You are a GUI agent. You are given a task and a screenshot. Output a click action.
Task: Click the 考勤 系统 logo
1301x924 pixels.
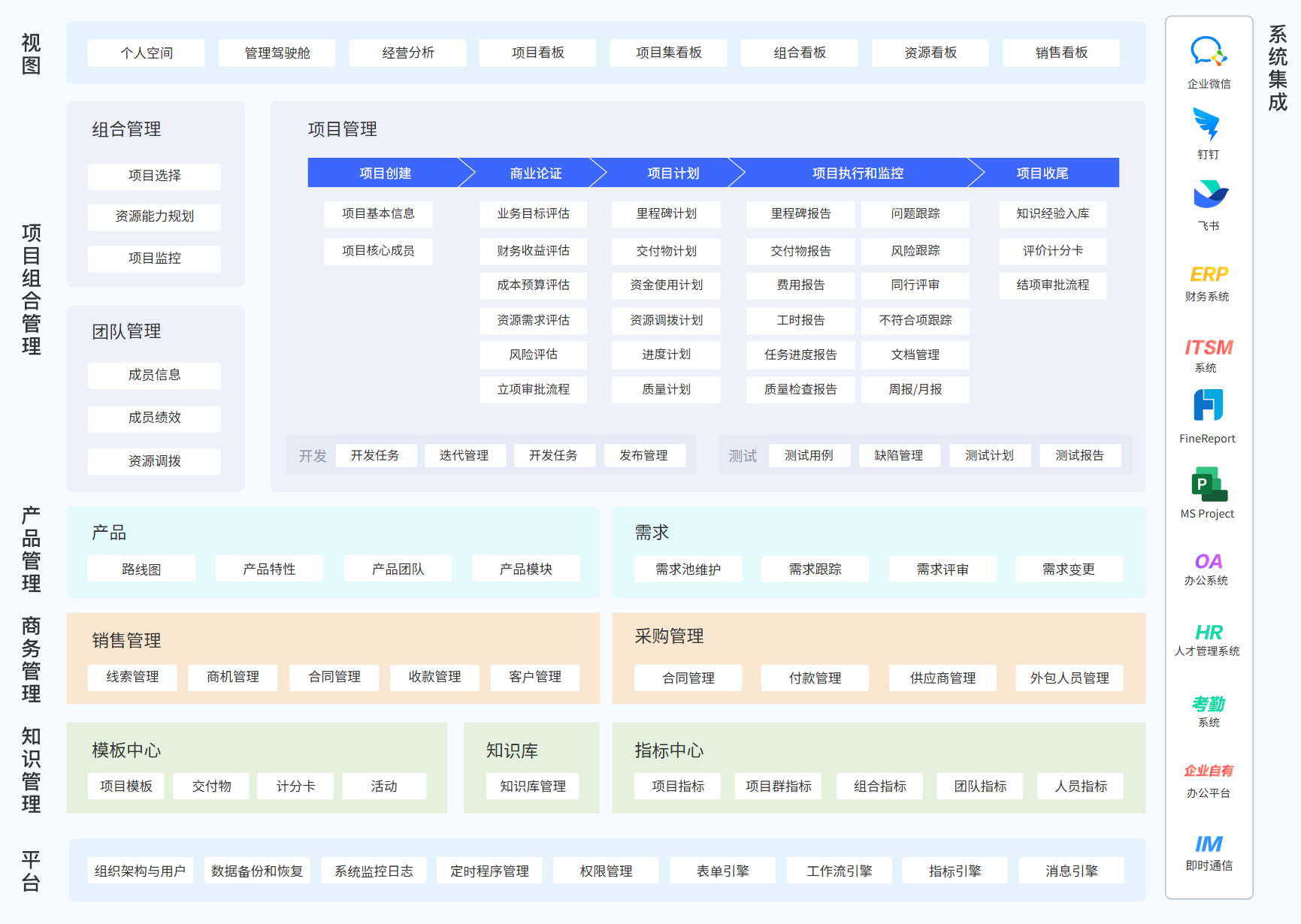click(1209, 704)
